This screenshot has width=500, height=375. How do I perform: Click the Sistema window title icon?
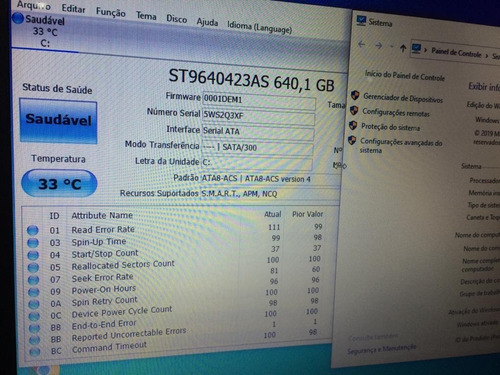[x=361, y=20]
